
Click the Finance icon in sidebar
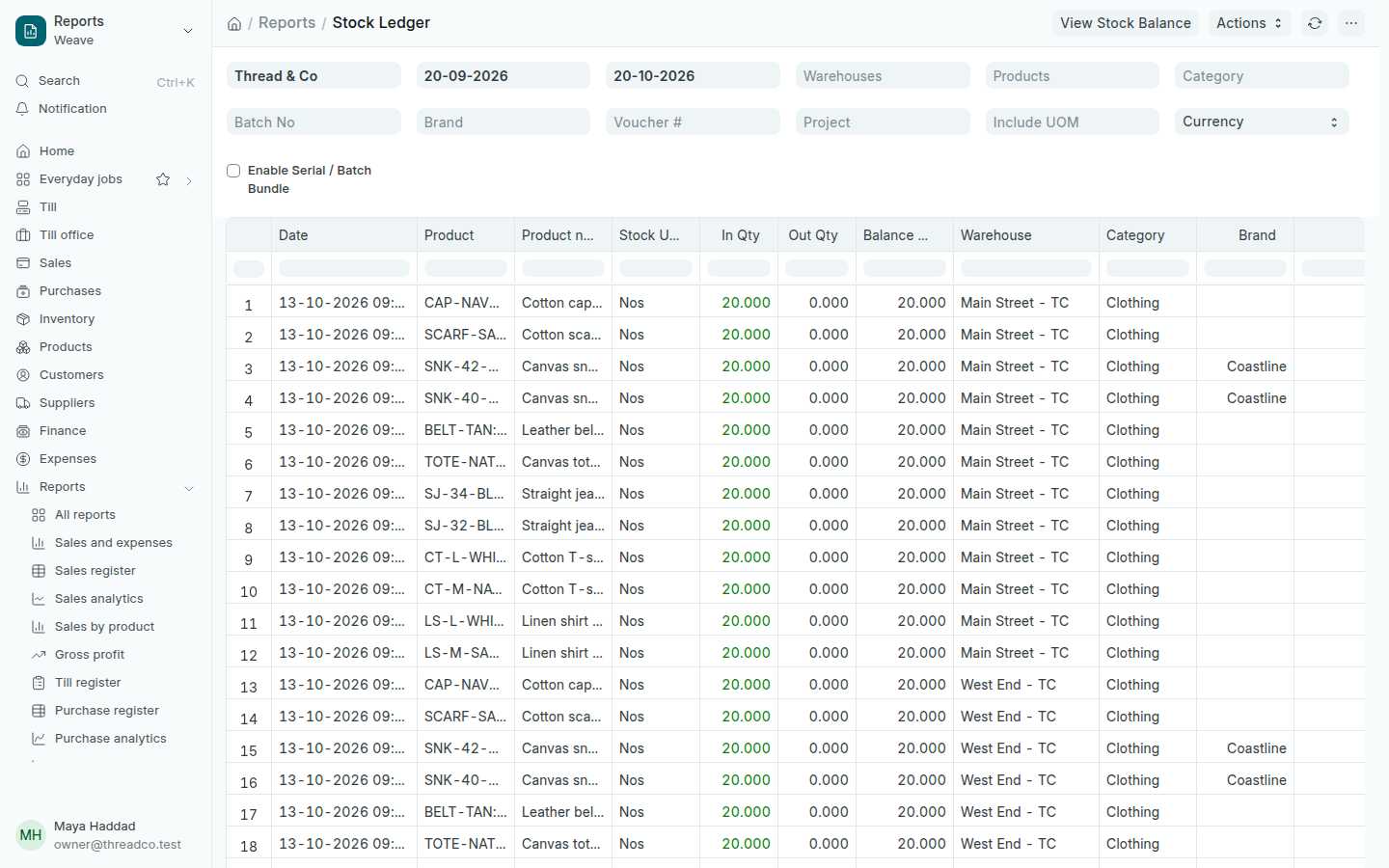(x=23, y=431)
